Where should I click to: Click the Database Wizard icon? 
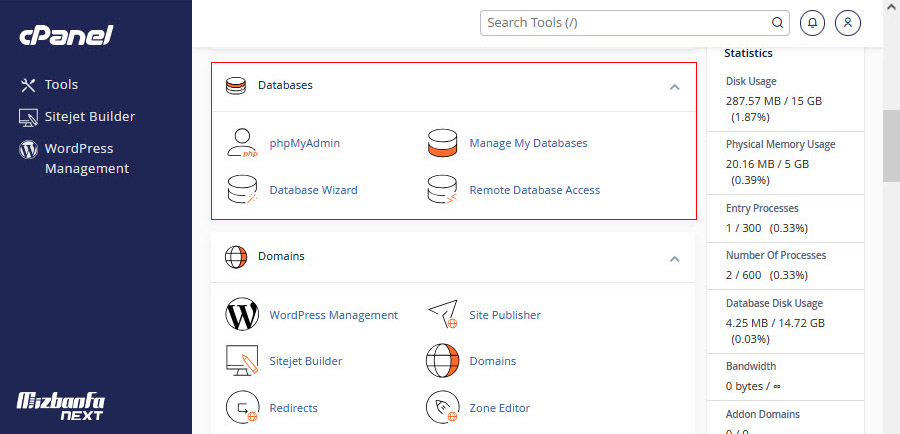(x=241, y=189)
